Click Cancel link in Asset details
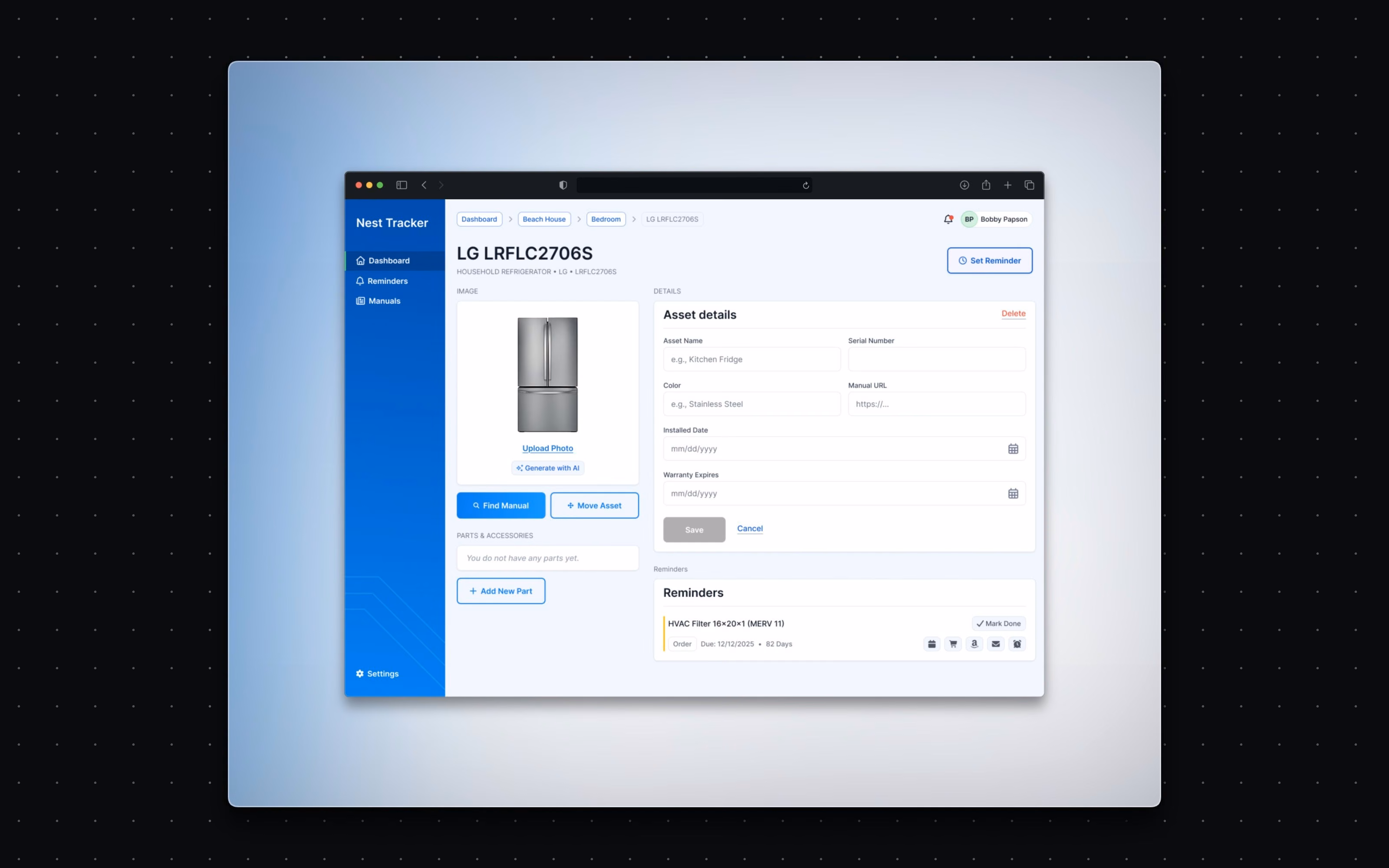1389x868 pixels. 750,529
